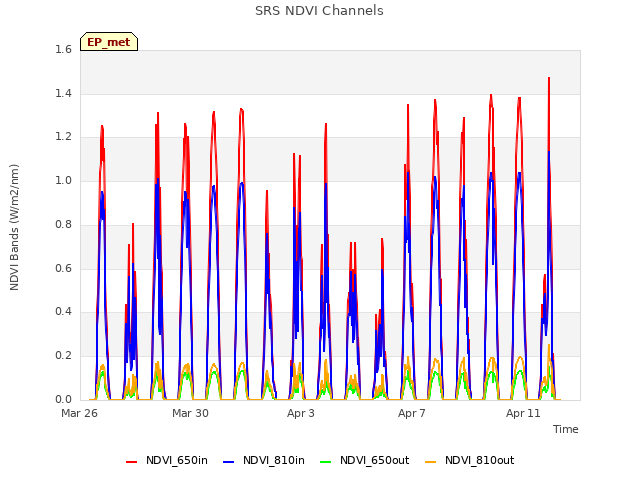Click the 1.4 y-axis tick label

tap(63, 93)
